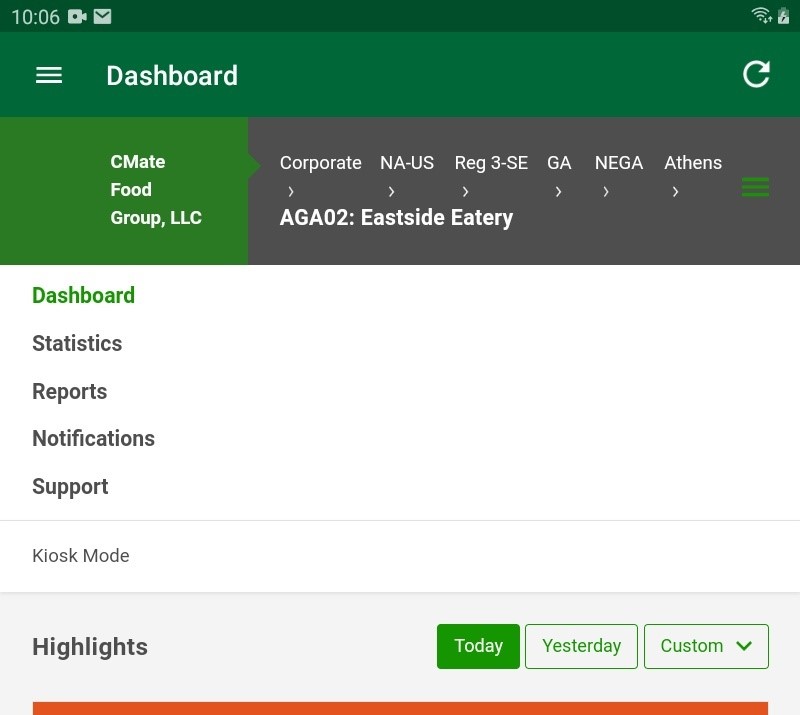Select the Today time filter
The width and height of the screenshot is (800, 715).
coord(478,646)
